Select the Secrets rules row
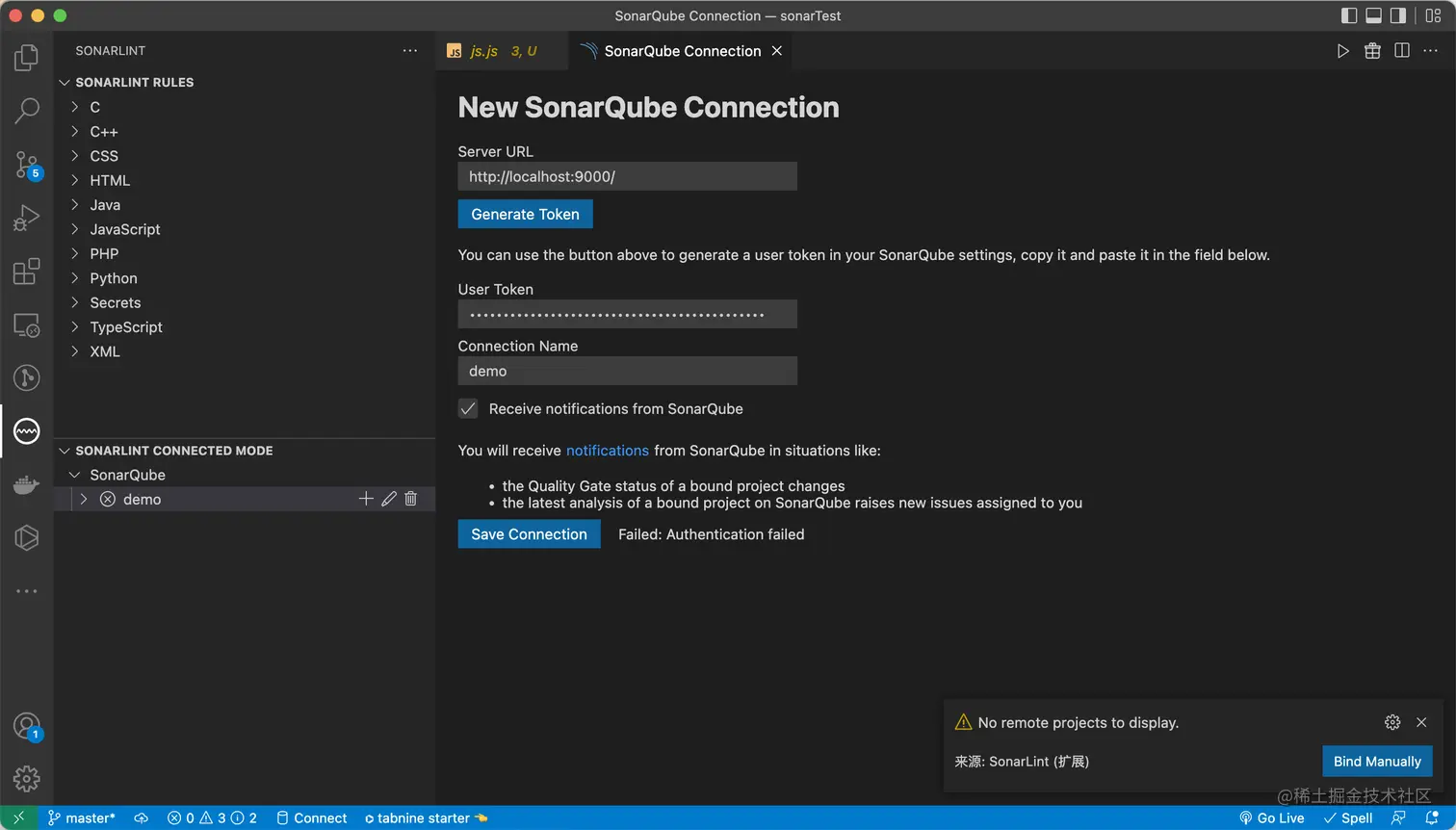Image resolution: width=1456 pixels, height=830 pixels. pyautogui.click(x=245, y=302)
